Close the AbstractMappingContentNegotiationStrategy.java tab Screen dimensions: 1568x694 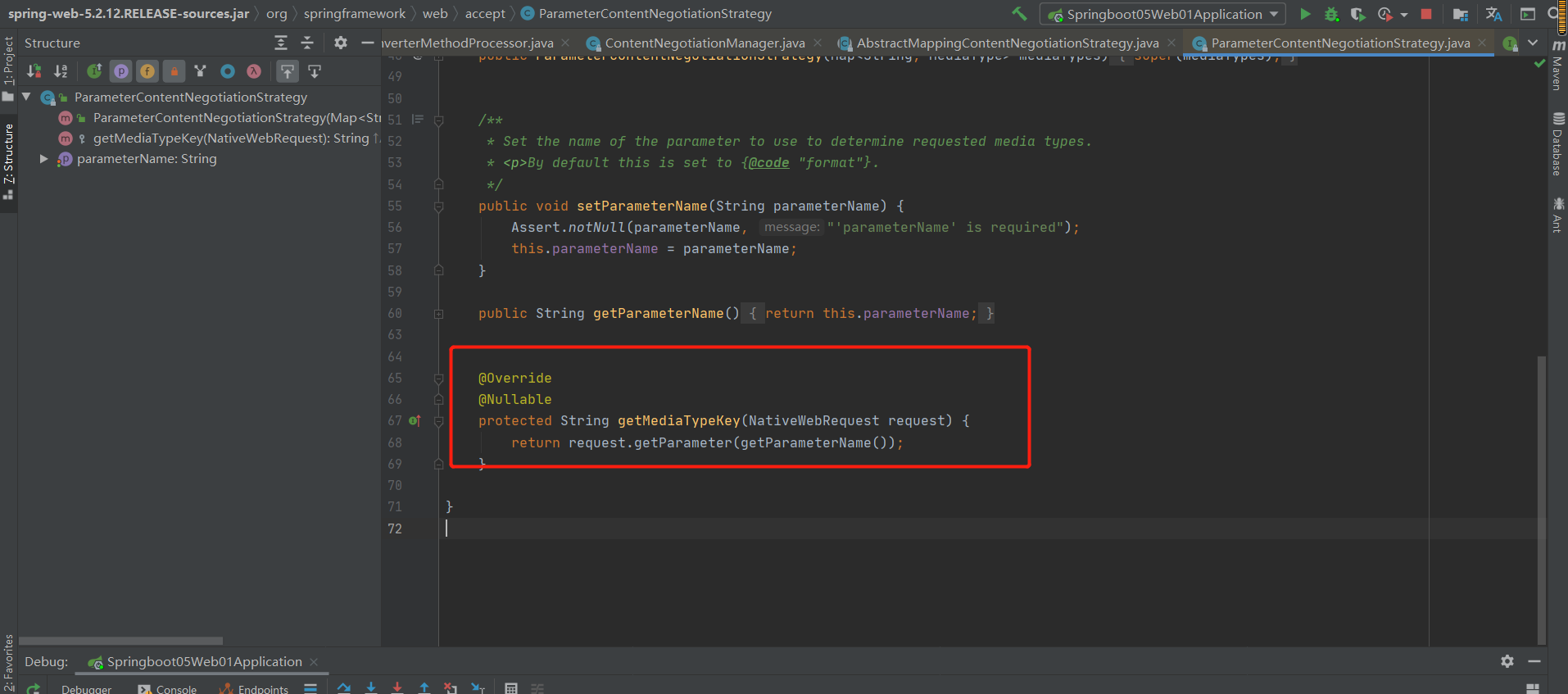click(x=1171, y=43)
